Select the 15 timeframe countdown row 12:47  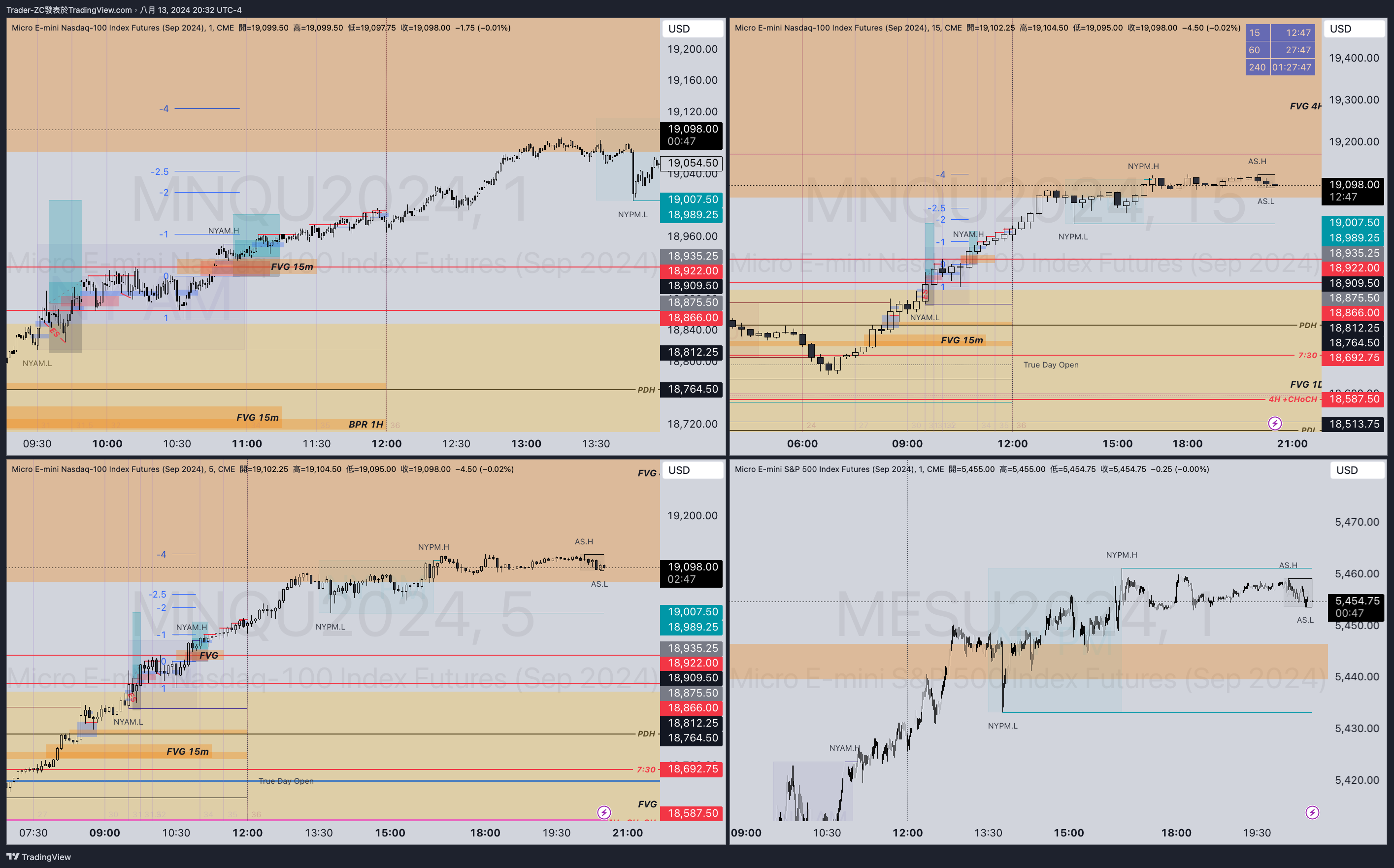(1280, 33)
